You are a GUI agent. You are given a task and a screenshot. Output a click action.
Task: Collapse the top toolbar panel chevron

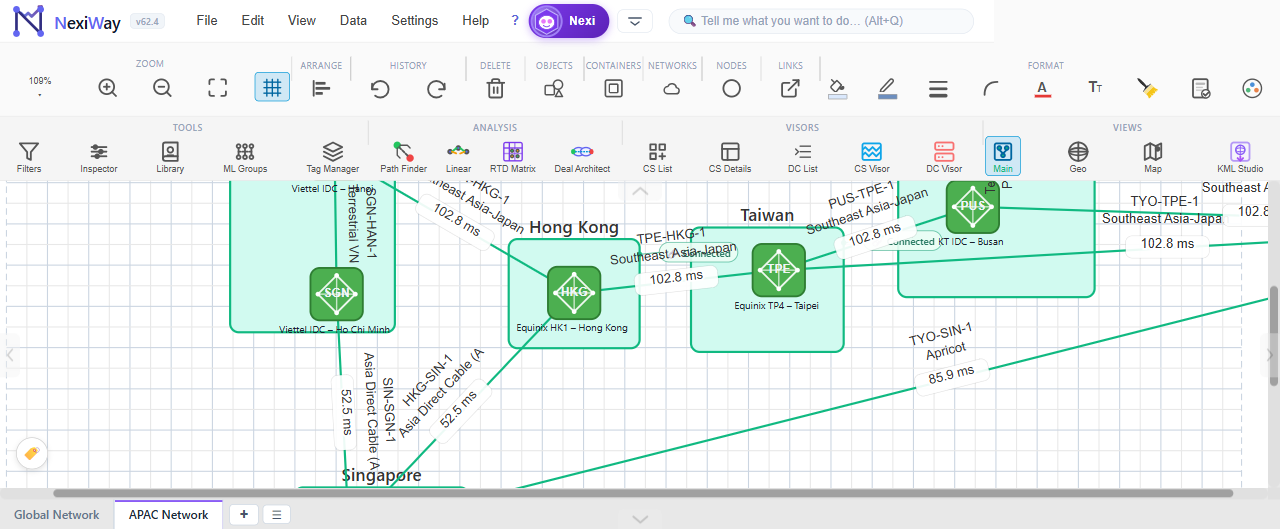[640, 189]
